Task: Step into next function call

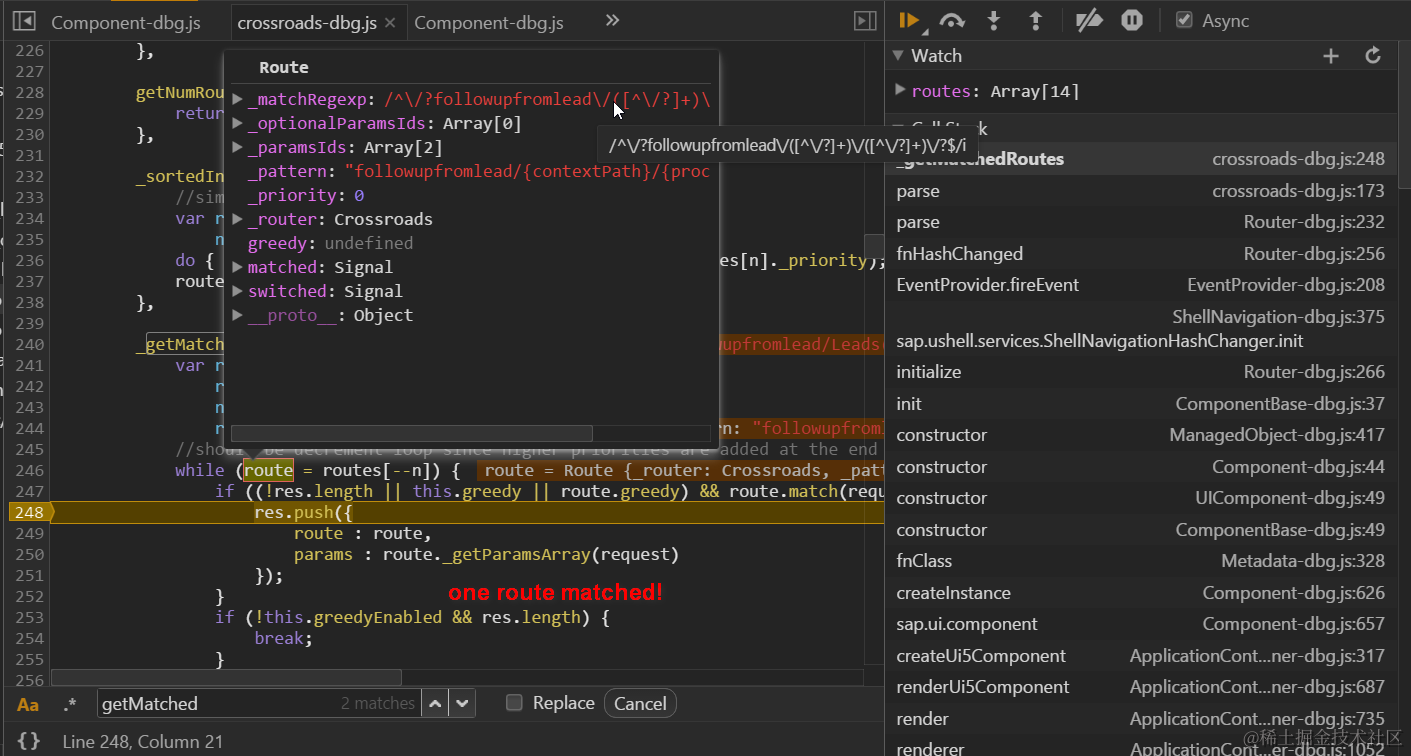Action: tap(994, 20)
